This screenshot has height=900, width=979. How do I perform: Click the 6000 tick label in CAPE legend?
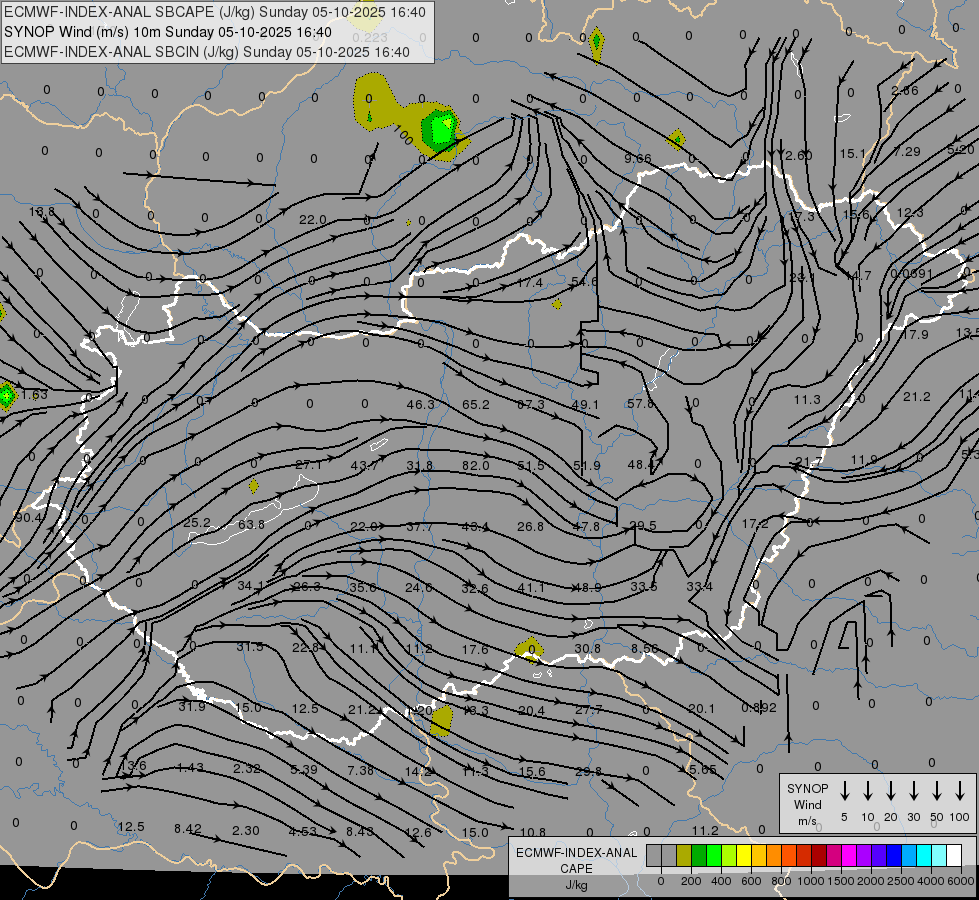pyautogui.click(x=962, y=881)
